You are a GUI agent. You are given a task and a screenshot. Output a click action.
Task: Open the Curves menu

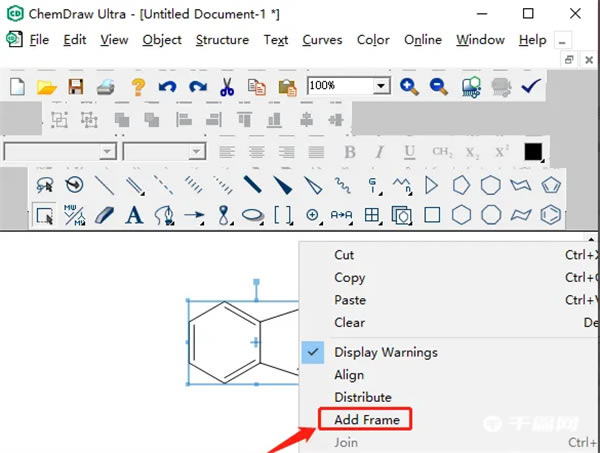pos(322,40)
